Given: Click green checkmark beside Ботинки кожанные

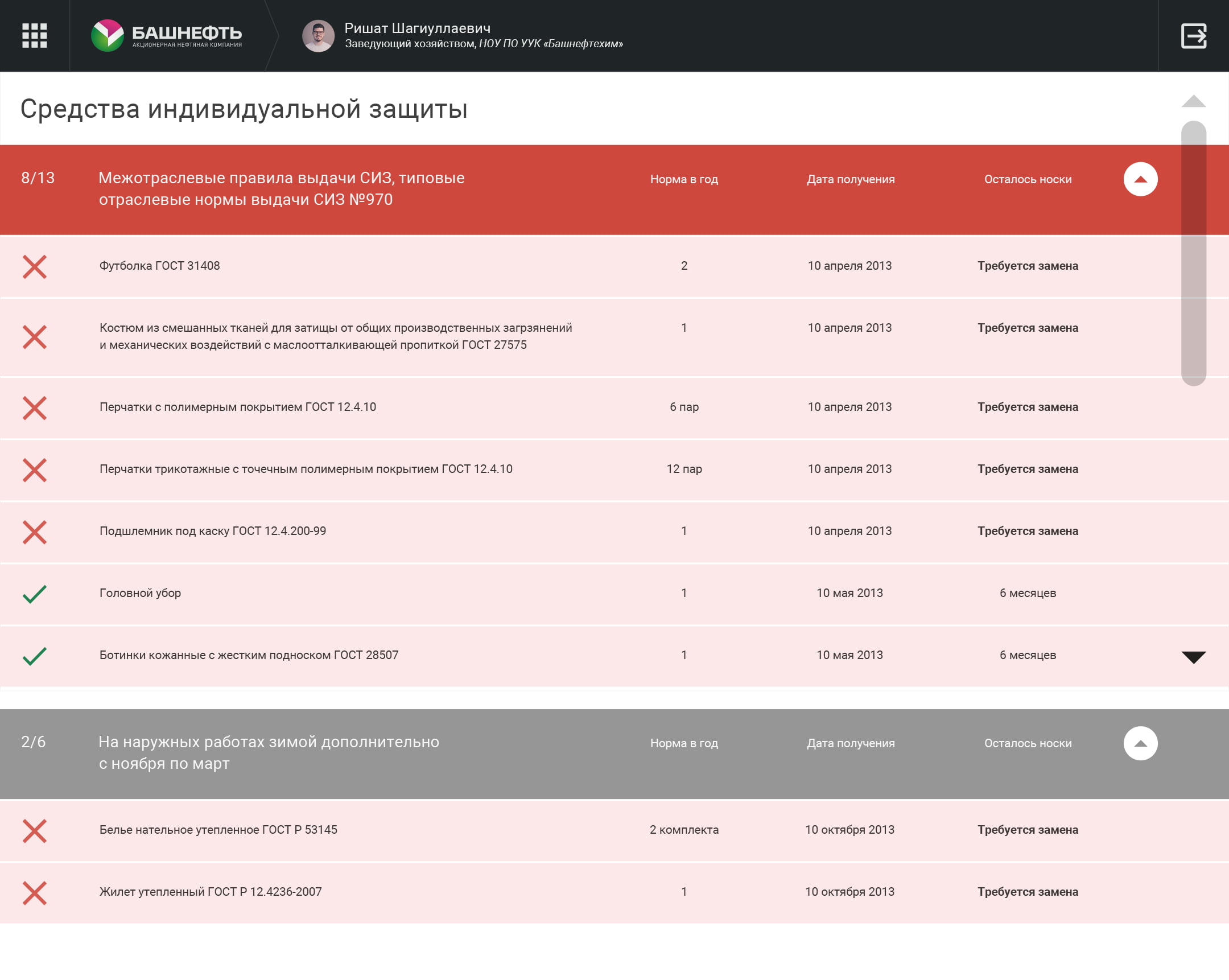Looking at the screenshot, I should click(34, 656).
